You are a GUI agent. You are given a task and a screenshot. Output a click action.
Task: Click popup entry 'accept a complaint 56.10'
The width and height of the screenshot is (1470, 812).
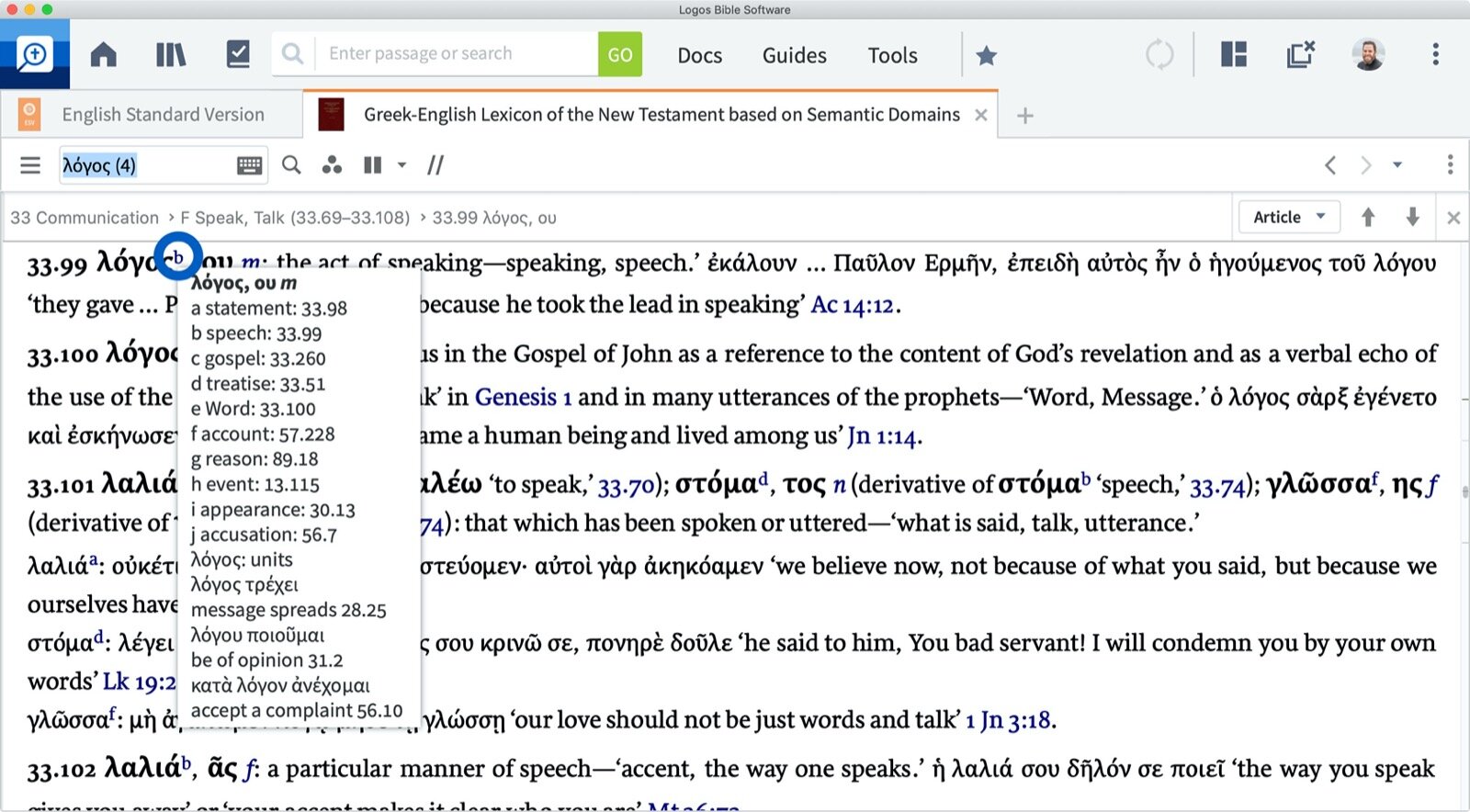click(297, 711)
